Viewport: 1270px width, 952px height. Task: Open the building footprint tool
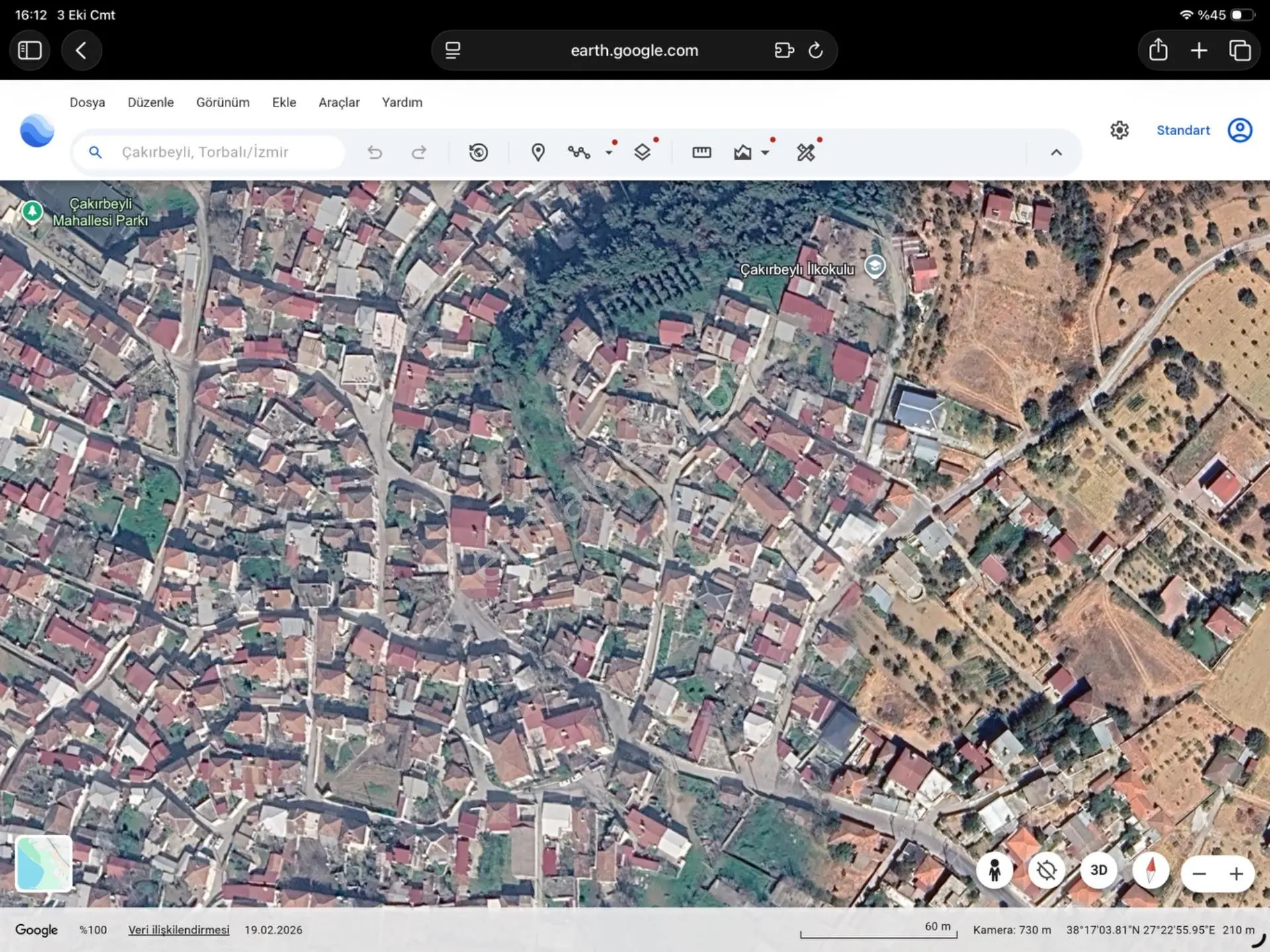tap(743, 153)
